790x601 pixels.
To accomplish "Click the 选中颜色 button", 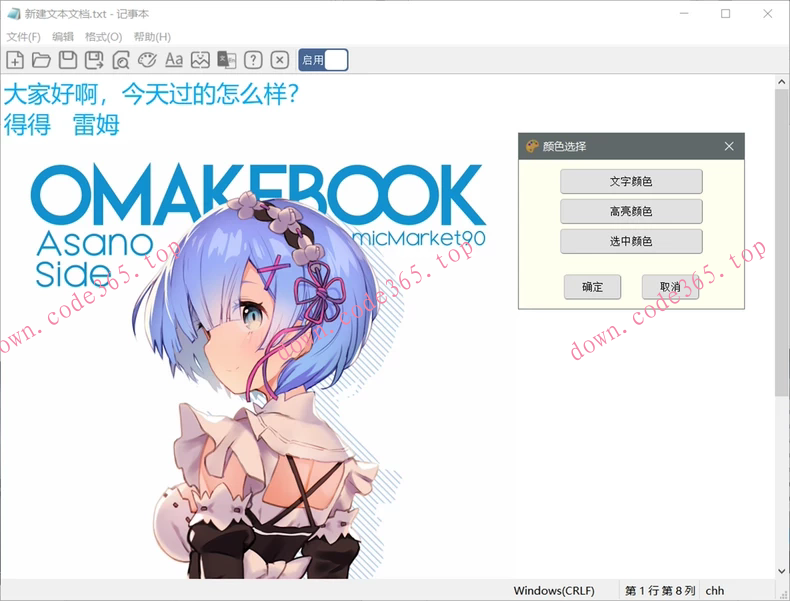I will pos(631,241).
